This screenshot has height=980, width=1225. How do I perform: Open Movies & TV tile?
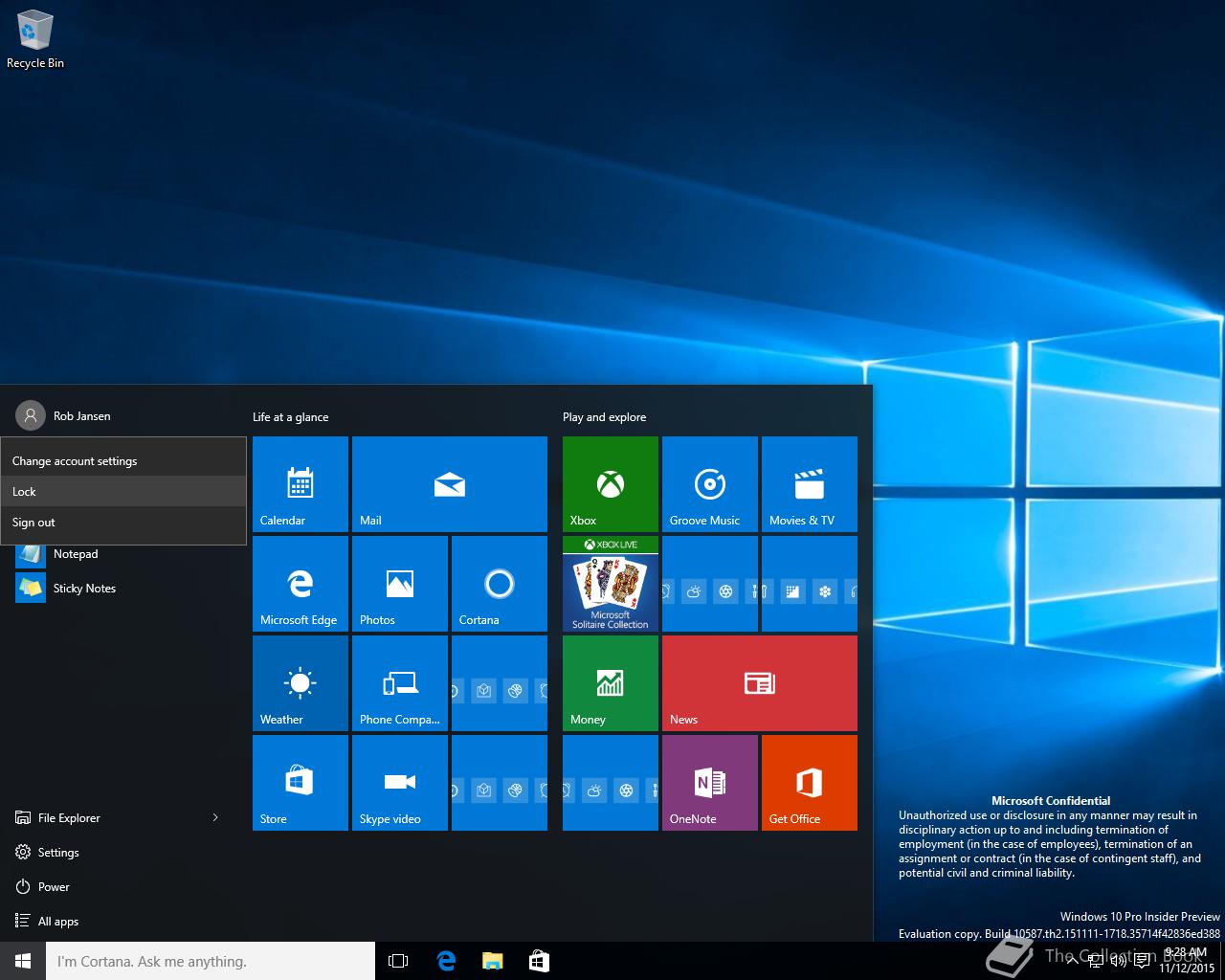[x=810, y=484]
